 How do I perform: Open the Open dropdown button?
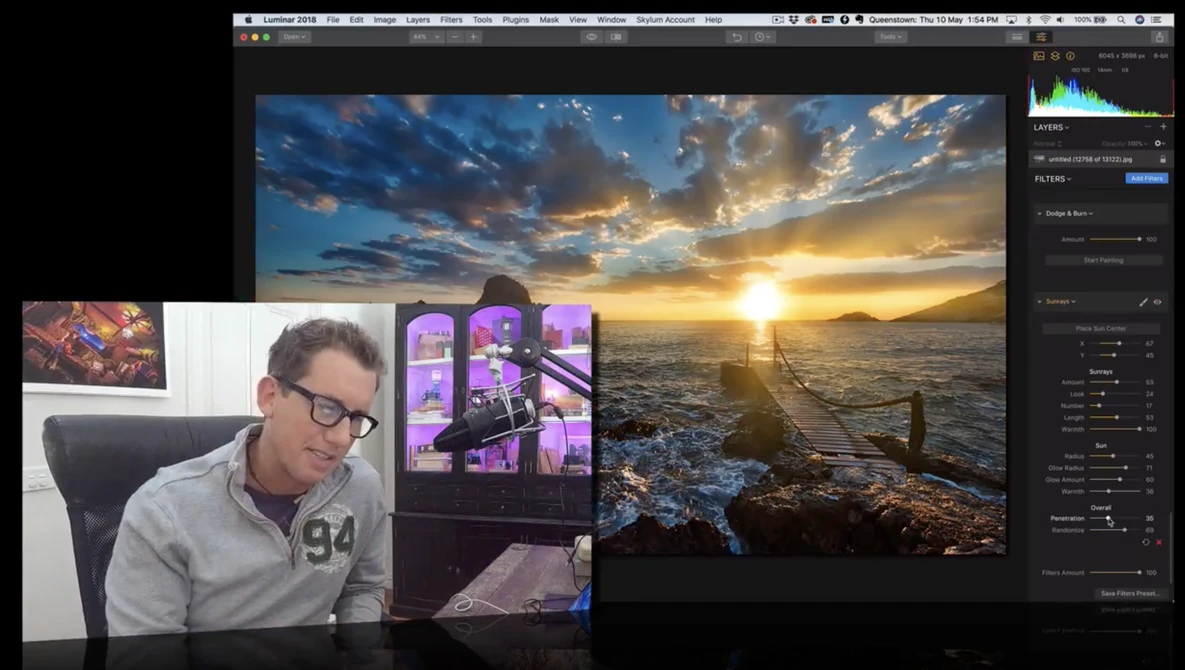point(294,36)
